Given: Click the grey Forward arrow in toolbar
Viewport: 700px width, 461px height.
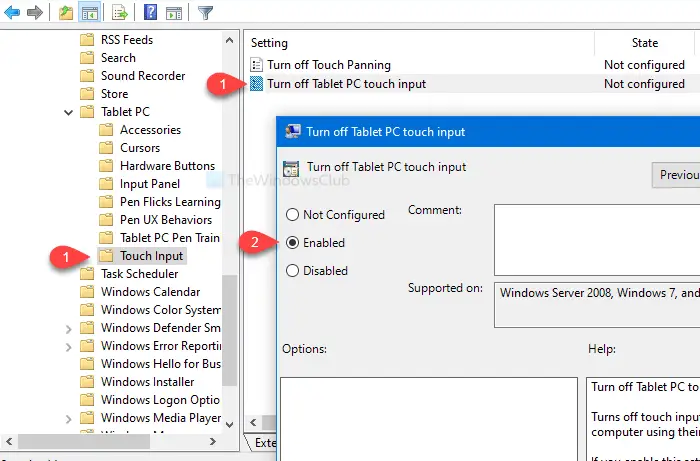Looking at the screenshot, I should [35, 12].
